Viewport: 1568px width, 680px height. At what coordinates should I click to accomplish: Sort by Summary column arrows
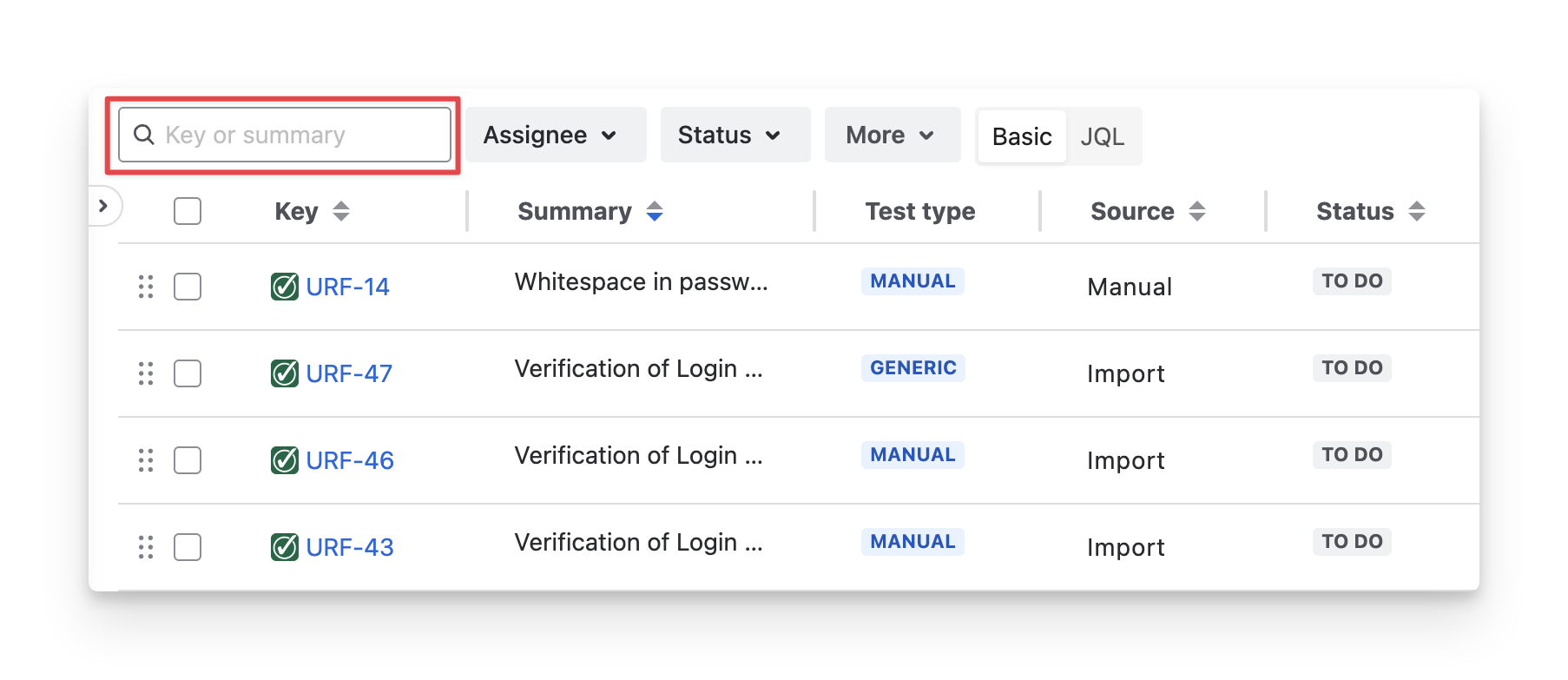click(655, 211)
